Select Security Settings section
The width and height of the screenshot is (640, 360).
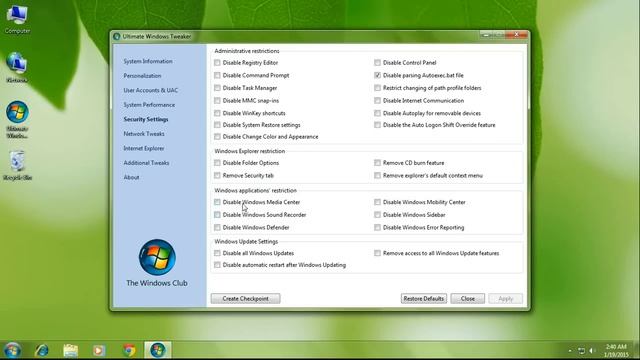coord(146,120)
